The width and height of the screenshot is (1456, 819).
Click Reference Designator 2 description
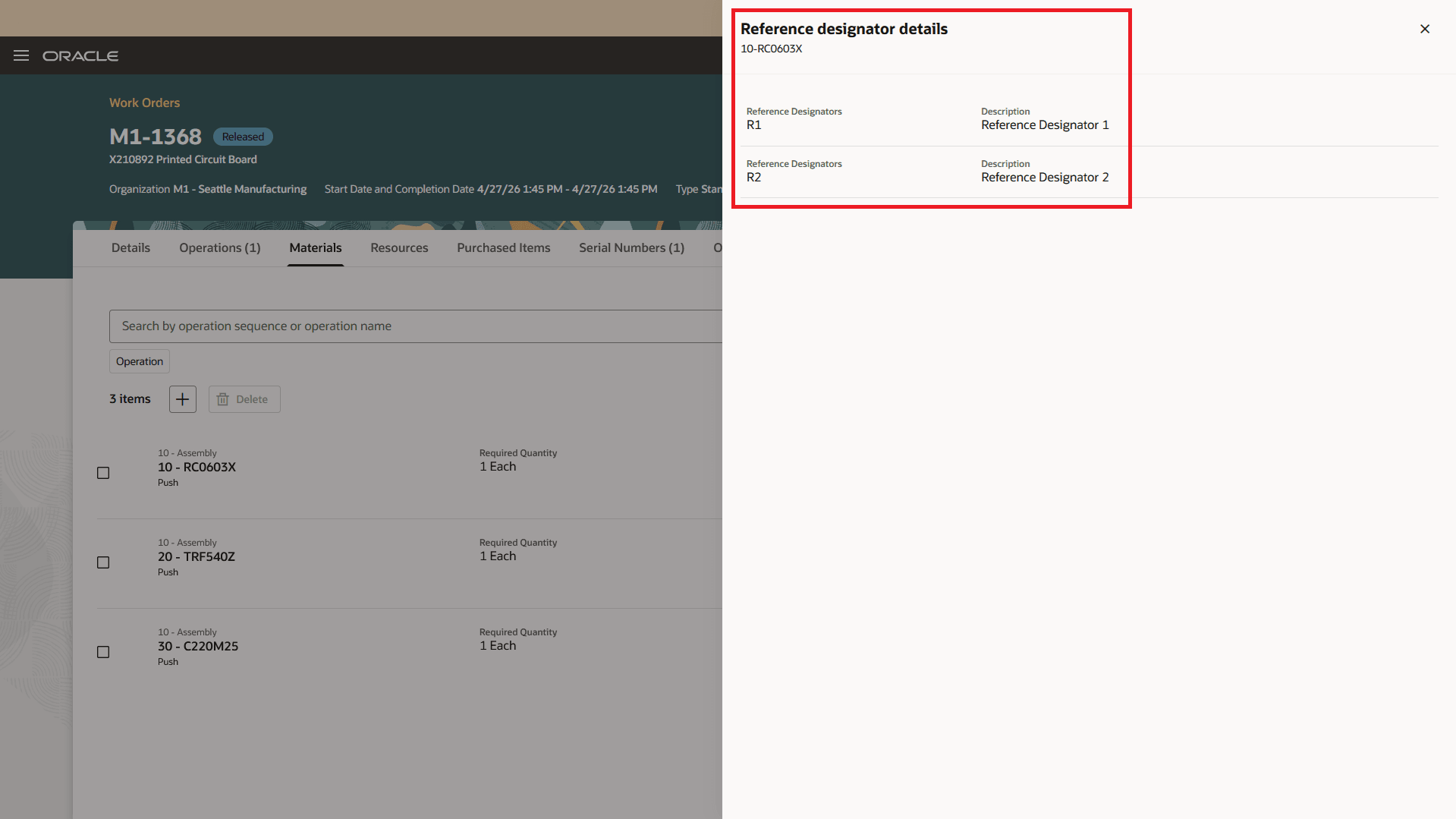(1045, 177)
